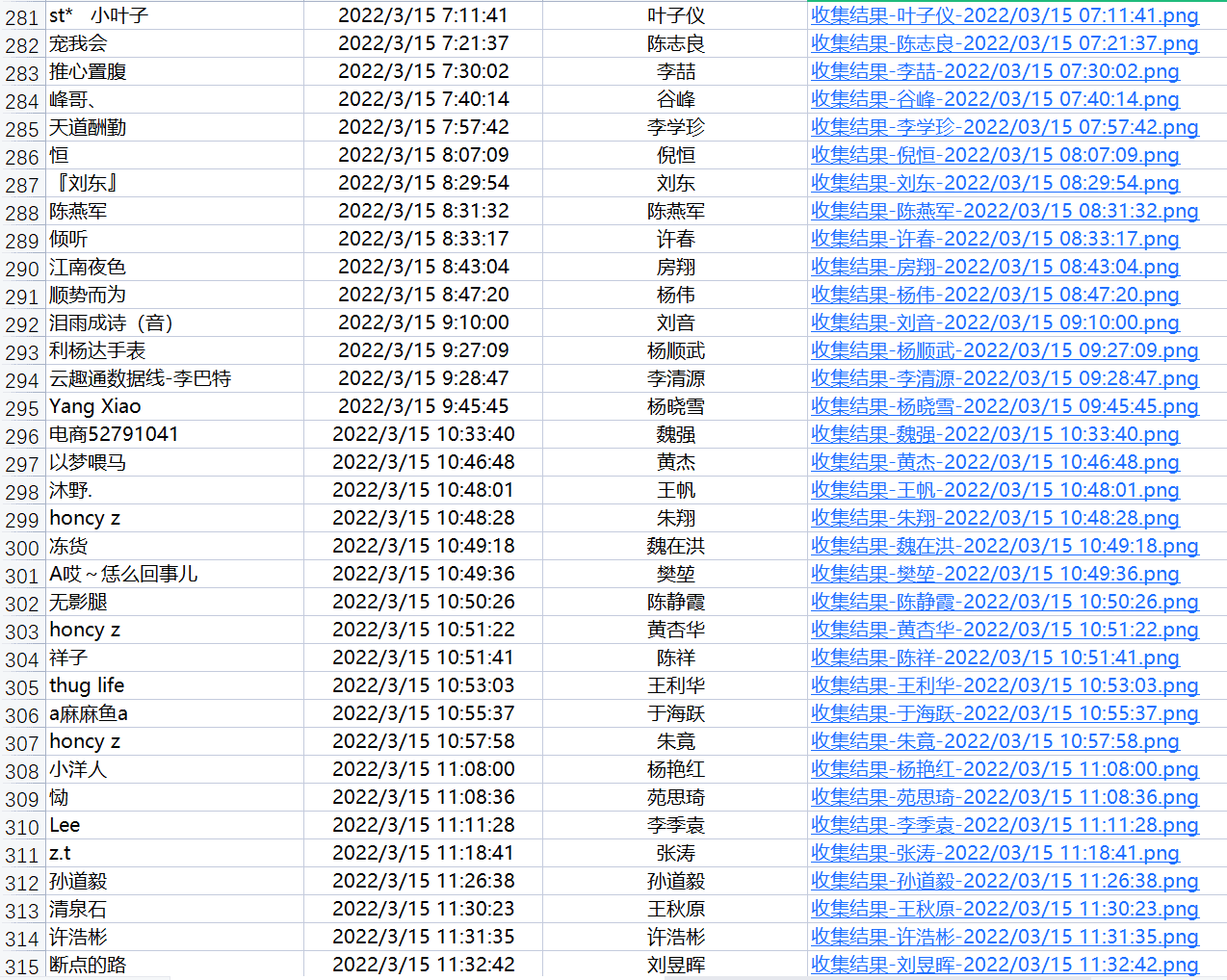Open the 收集结果-张涛 11:18:41 link
The image size is (1227, 980).
(x=995, y=853)
